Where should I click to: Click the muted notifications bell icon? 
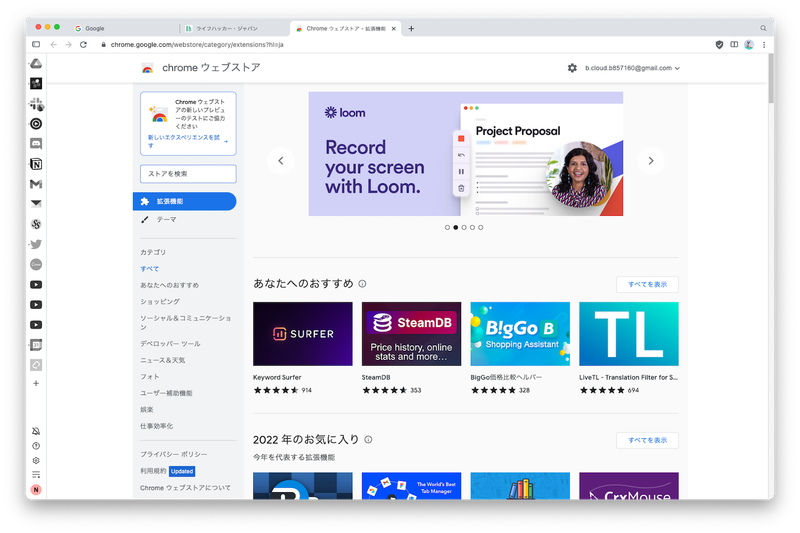pos(36,431)
